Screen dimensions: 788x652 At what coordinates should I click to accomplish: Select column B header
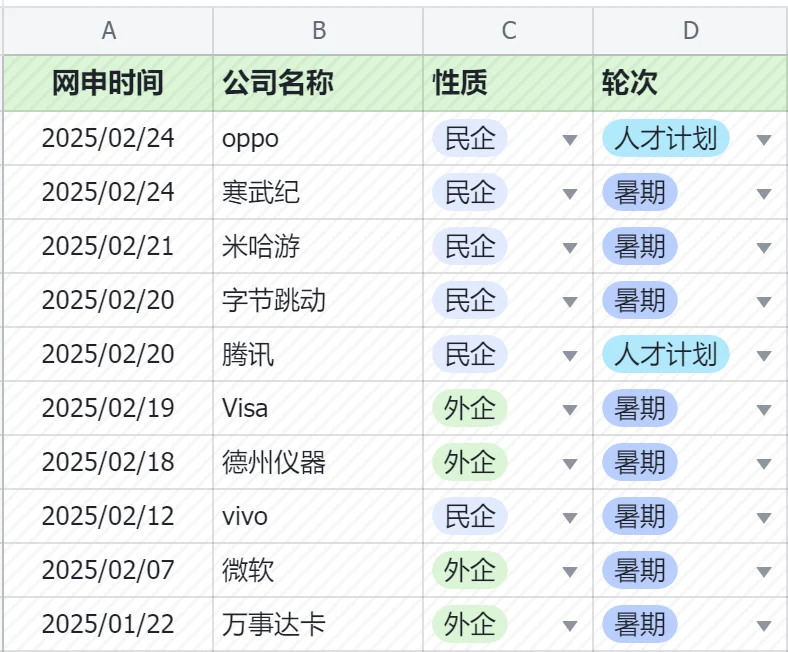point(318,31)
